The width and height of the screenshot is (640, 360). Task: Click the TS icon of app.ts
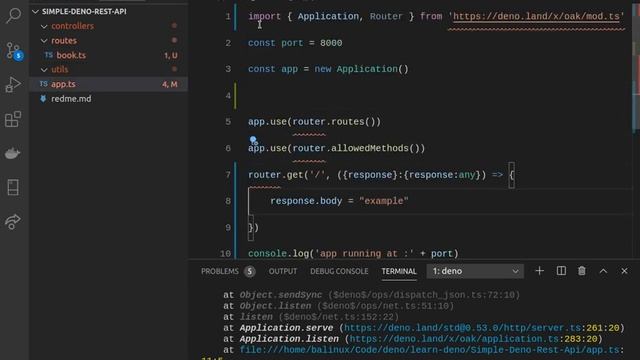43,84
